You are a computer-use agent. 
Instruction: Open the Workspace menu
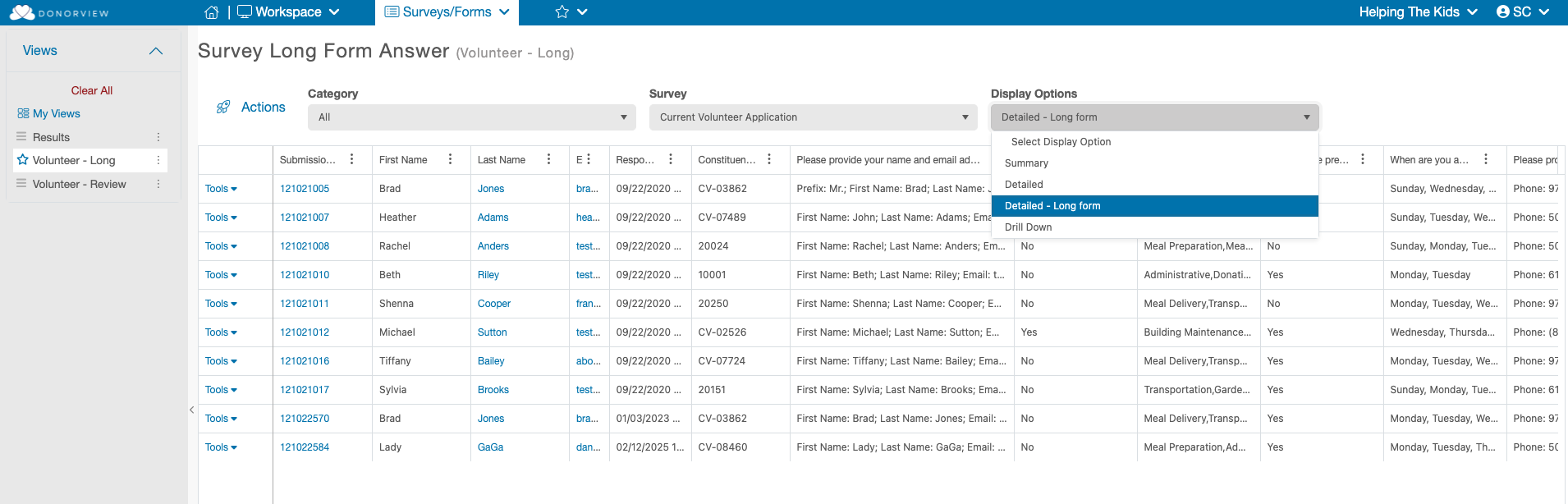point(288,12)
